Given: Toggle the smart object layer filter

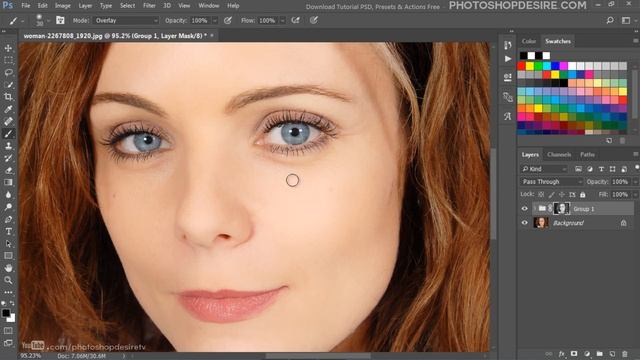Looking at the screenshot, I should (x=624, y=169).
